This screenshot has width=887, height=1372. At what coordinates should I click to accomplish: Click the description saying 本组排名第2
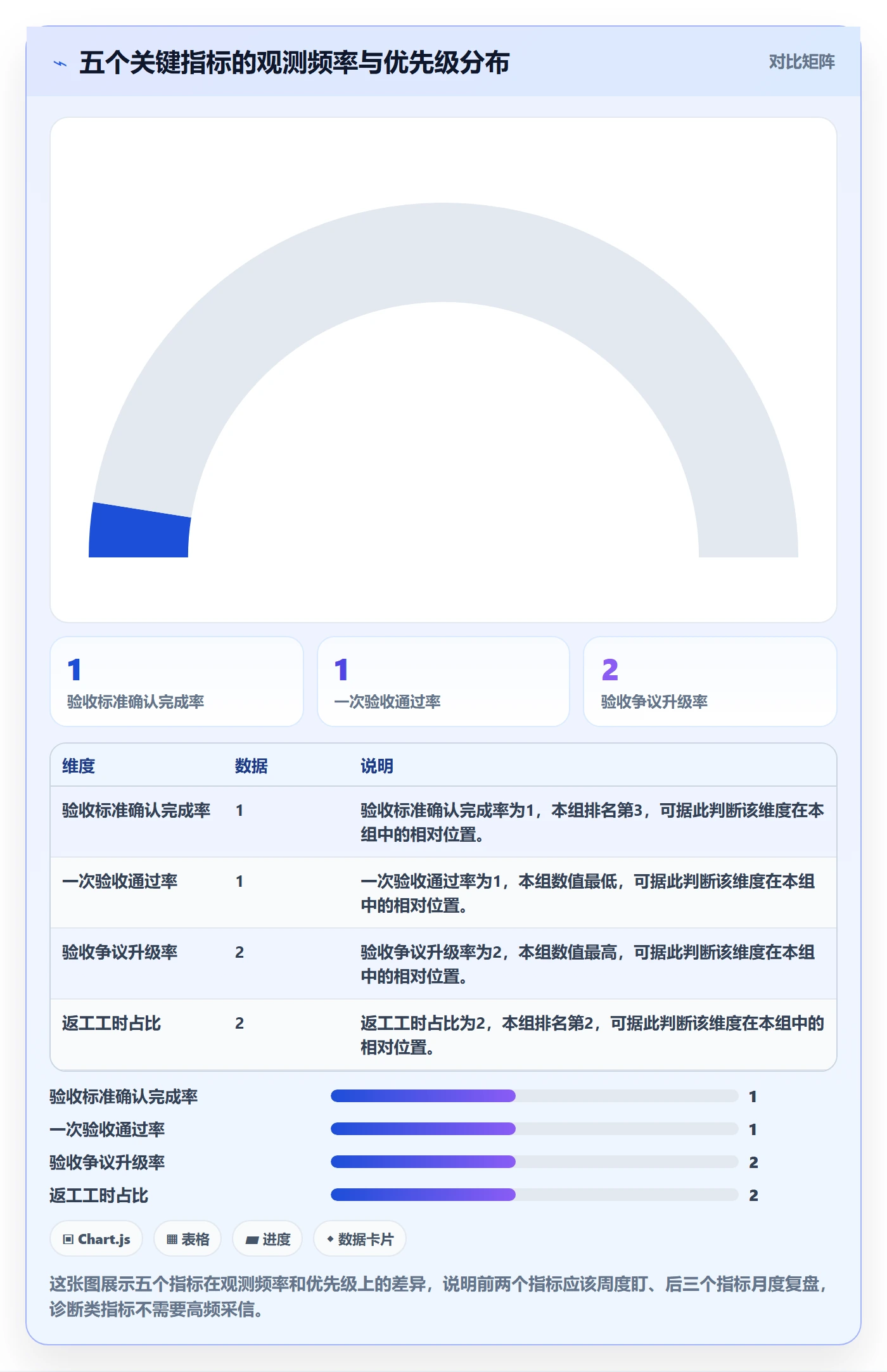click(x=592, y=1035)
